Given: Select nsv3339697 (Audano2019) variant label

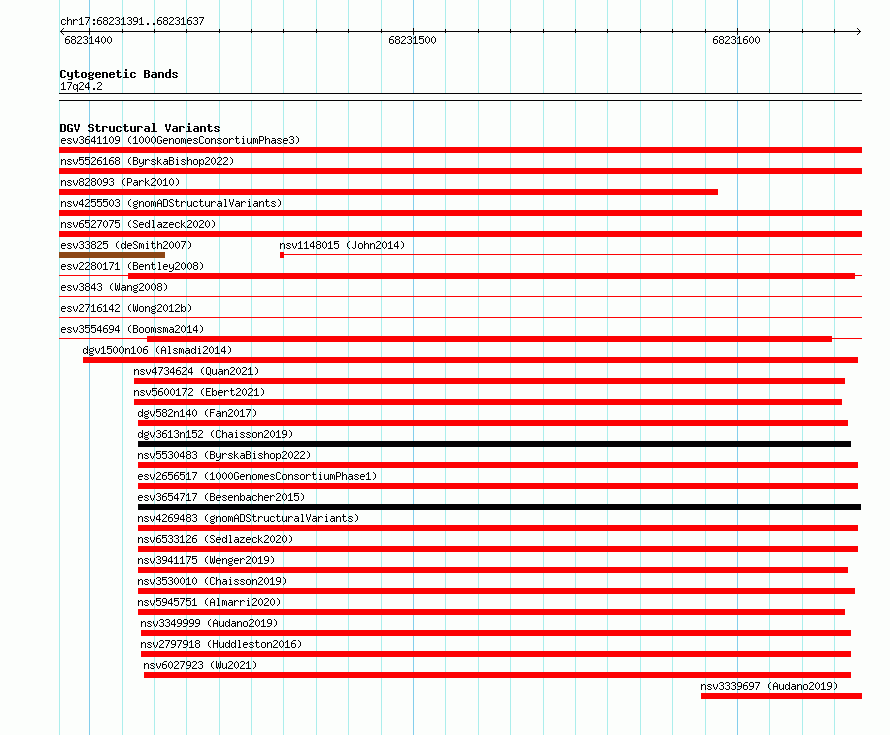Looking at the screenshot, I should pyautogui.click(x=769, y=686).
